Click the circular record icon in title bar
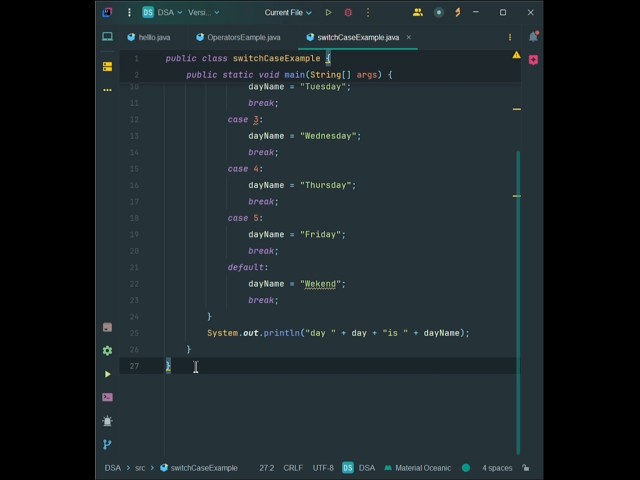Image resolution: width=640 pixels, height=480 pixels. 439,13
